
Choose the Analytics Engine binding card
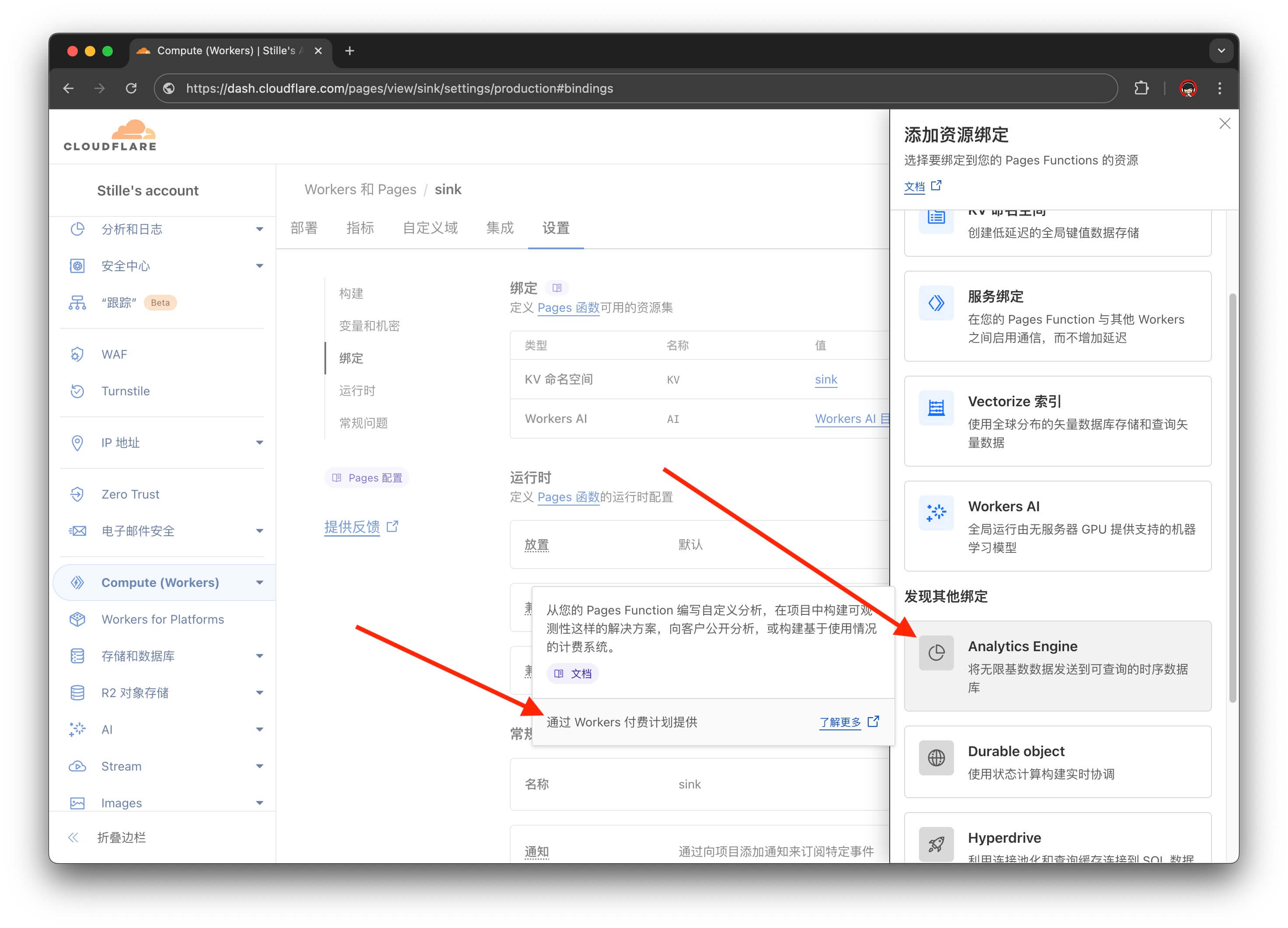pos(1058,666)
